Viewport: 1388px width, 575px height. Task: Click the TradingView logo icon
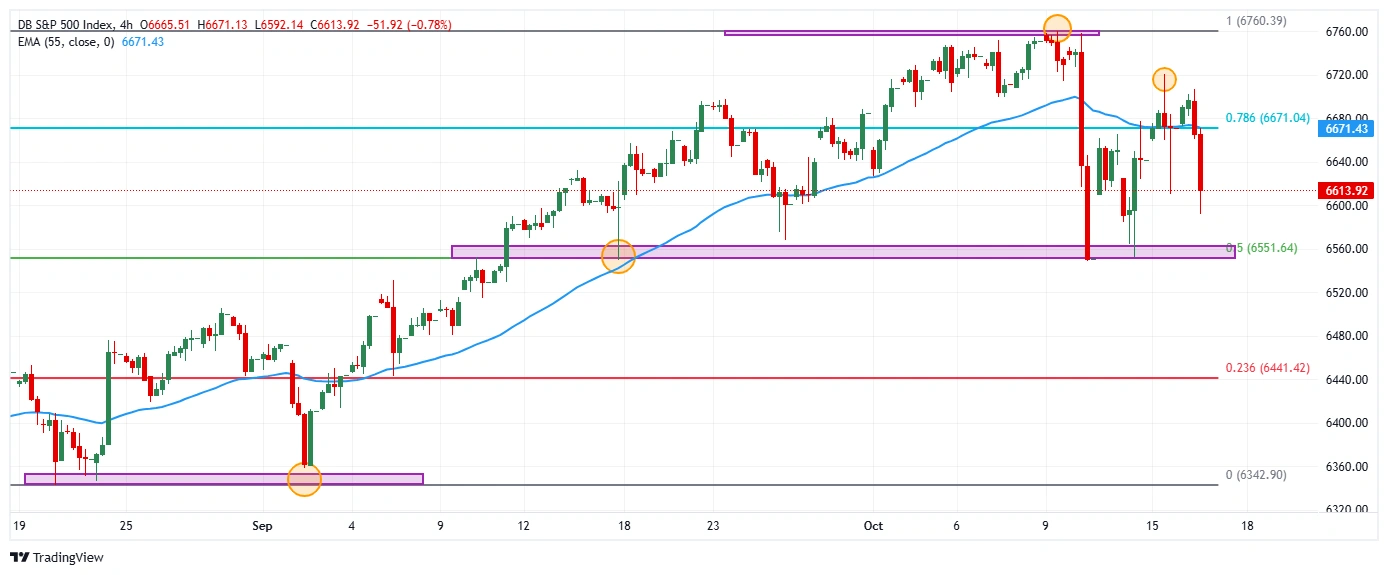point(20,557)
